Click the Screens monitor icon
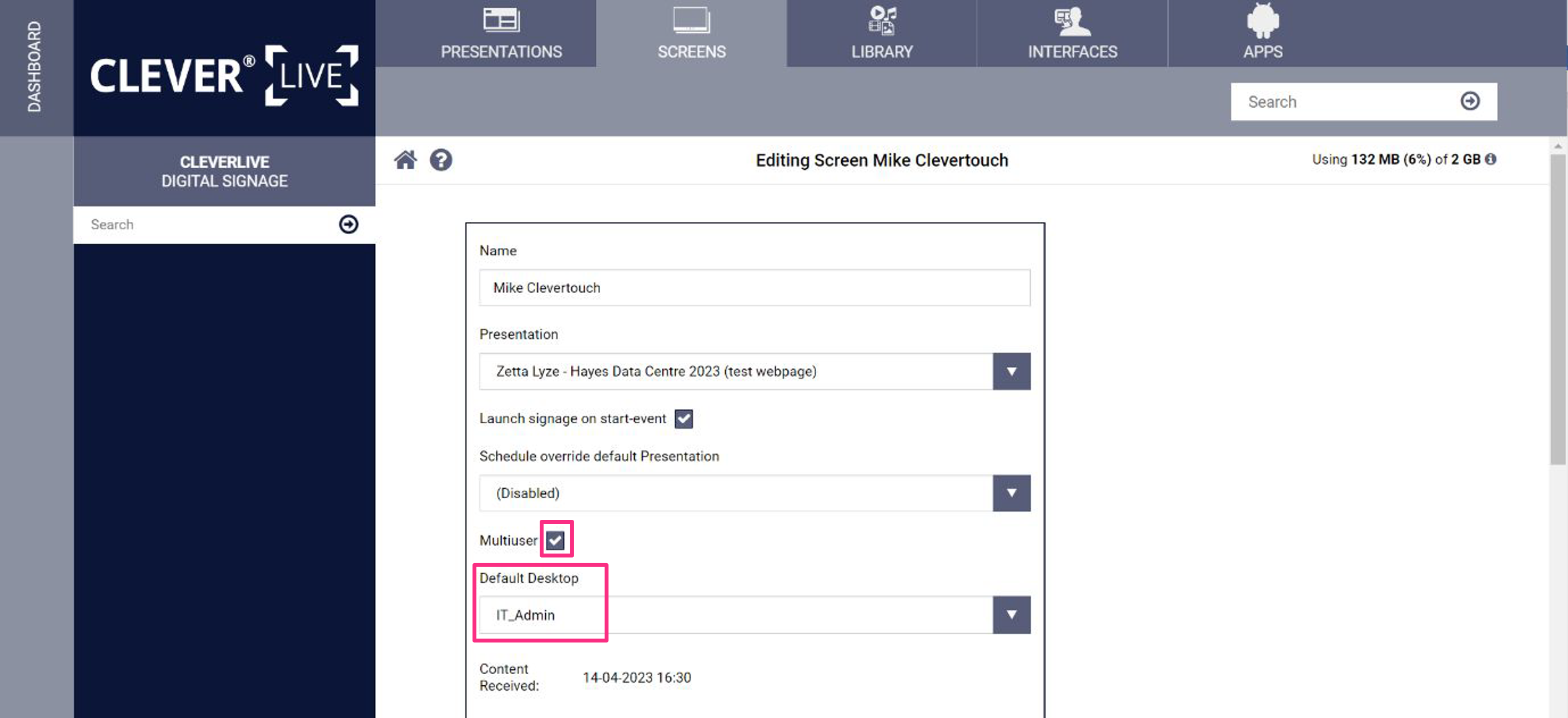Viewport: 1568px width, 718px height. pos(691,19)
